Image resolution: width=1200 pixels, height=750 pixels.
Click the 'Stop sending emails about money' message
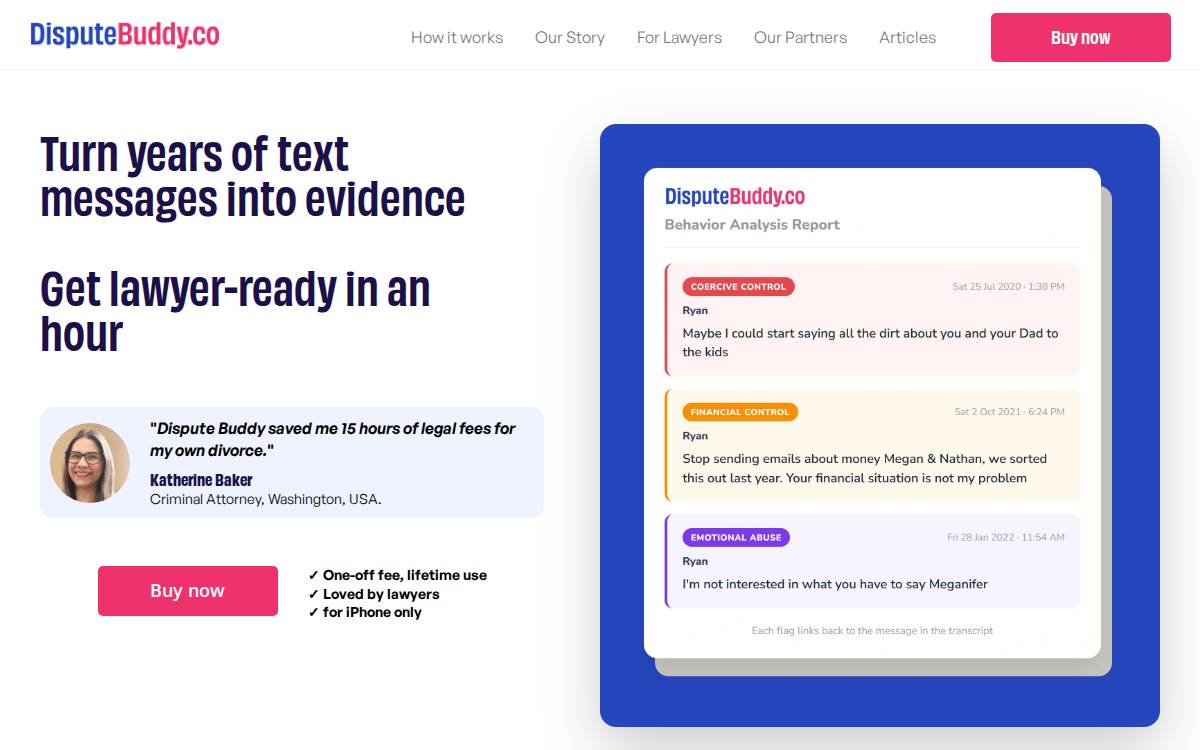pyautogui.click(x=865, y=468)
